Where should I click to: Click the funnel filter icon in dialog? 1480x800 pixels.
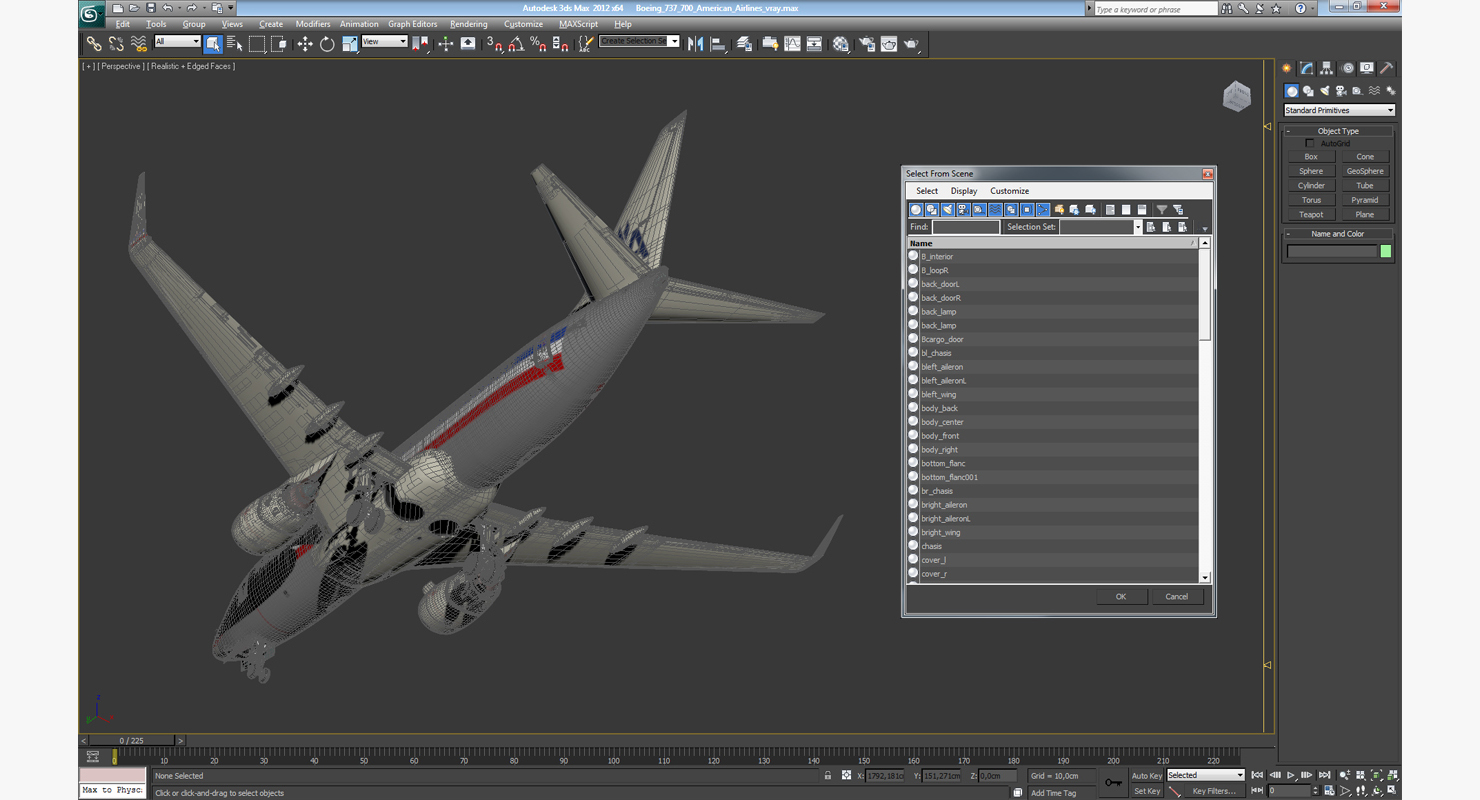[x=1161, y=210]
